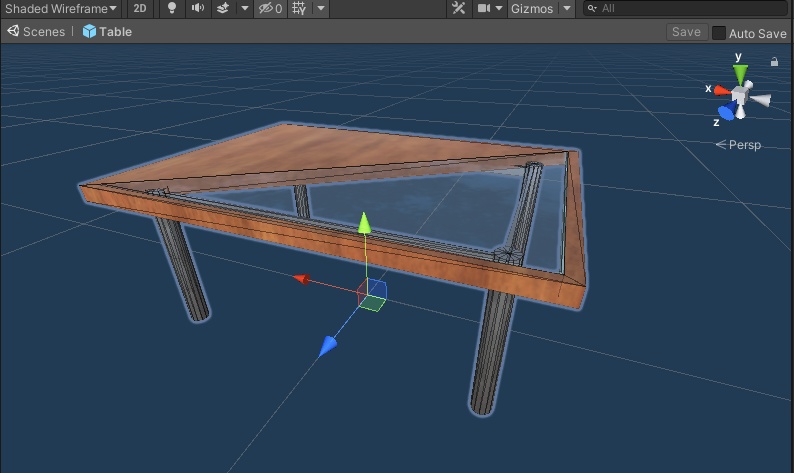This screenshot has height=473, width=794.
Task: Click the orientation gizmo center cube
Action: pos(741,95)
